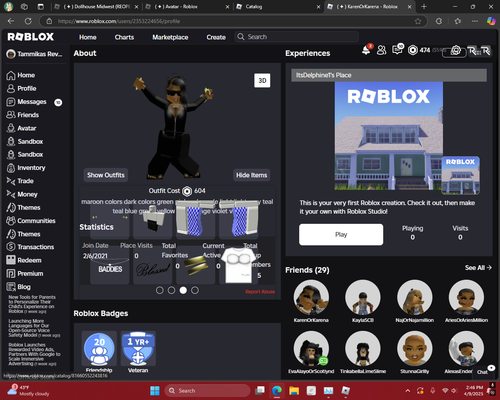Open Blog in the left sidebar
This screenshot has width=500, height=400.
[x=19, y=287]
